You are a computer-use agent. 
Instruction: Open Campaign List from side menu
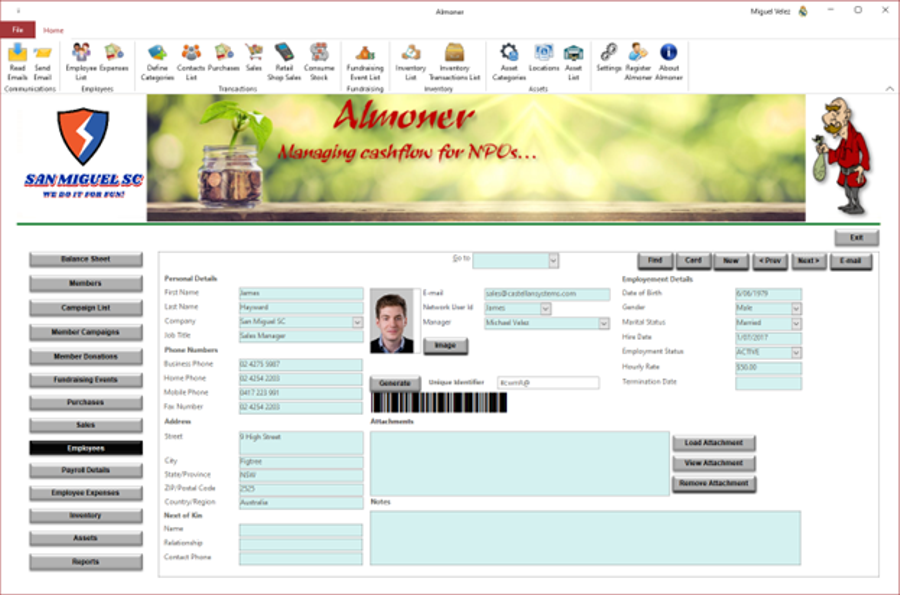click(x=86, y=308)
